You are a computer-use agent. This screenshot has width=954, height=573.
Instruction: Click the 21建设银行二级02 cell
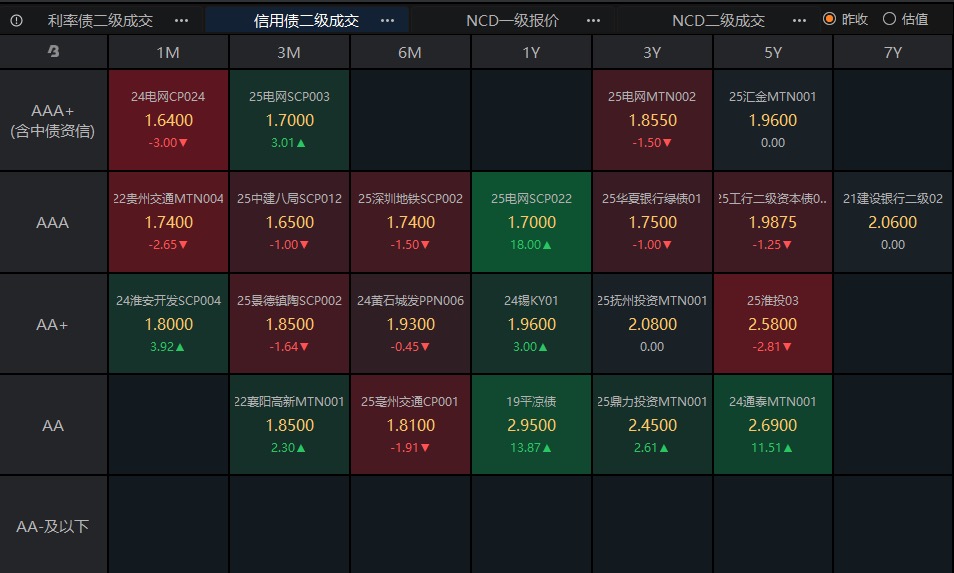click(x=893, y=222)
